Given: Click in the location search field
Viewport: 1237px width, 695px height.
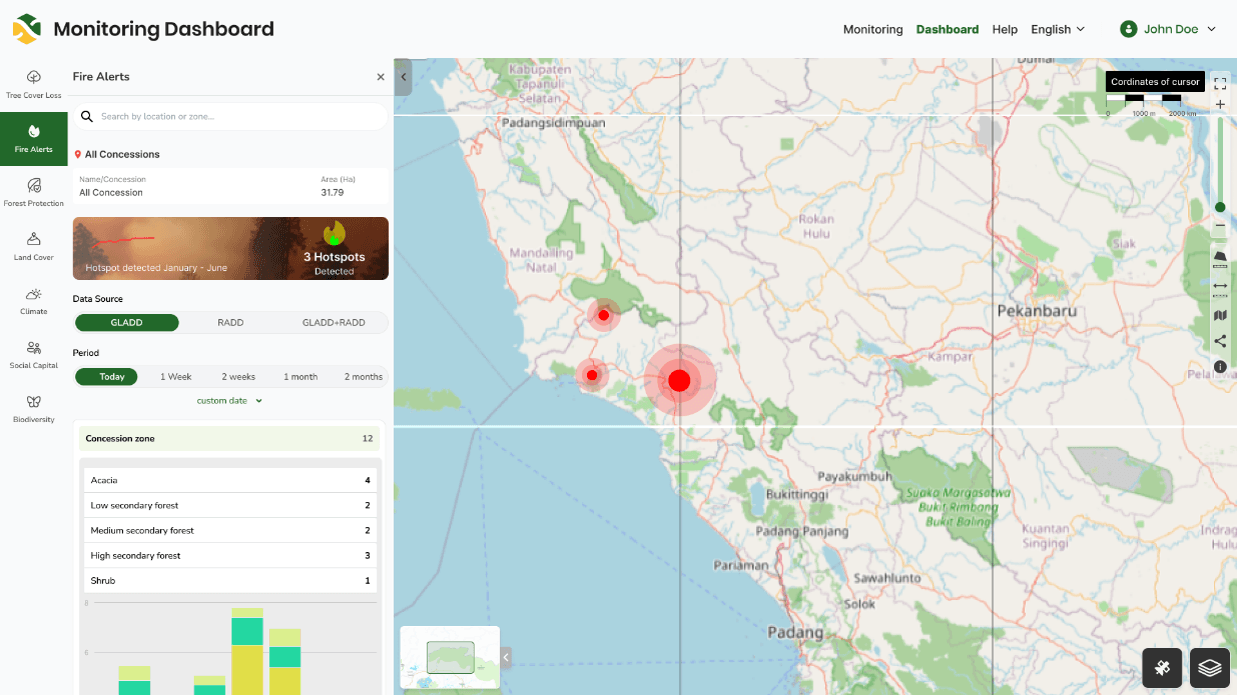Looking at the screenshot, I should click(231, 116).
